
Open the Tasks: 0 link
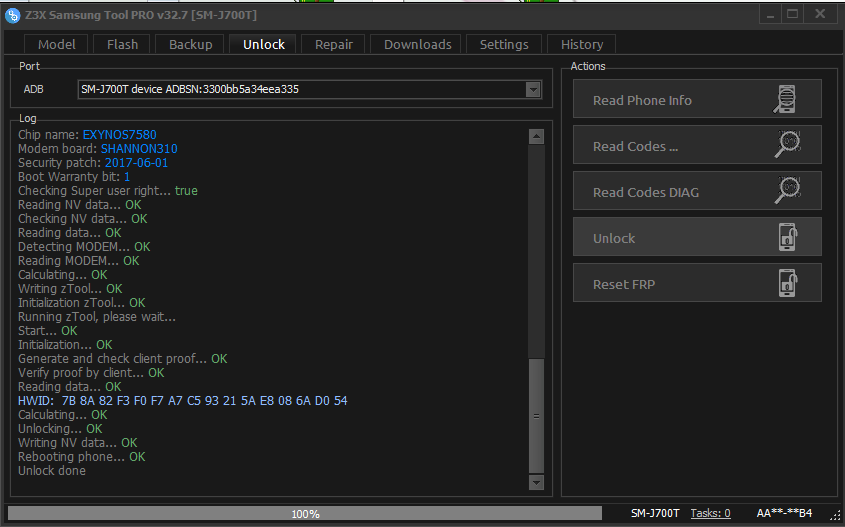click(x=710, y=513)
